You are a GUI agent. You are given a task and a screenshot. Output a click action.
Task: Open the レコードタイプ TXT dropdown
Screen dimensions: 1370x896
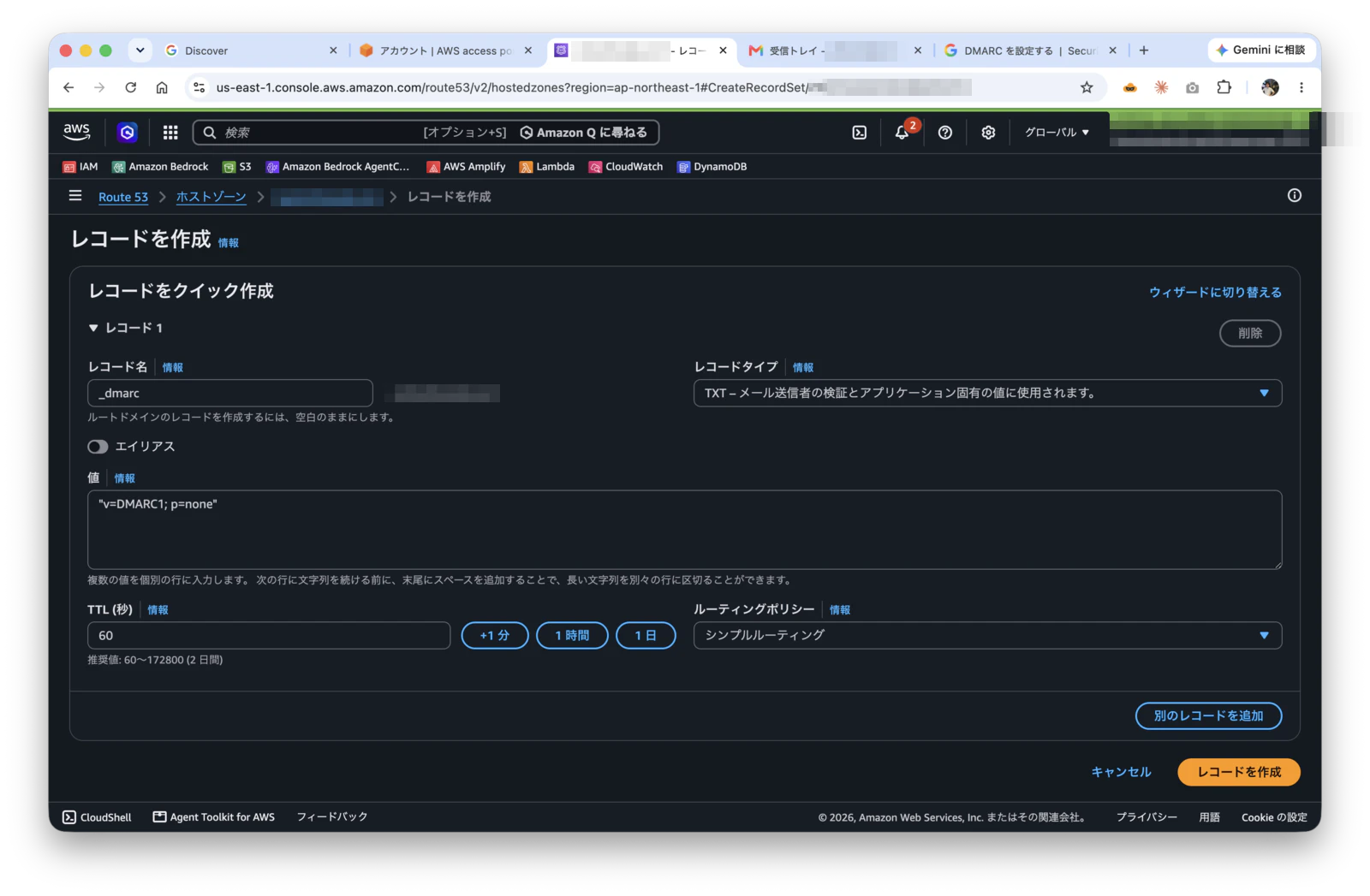coord(987,393)
